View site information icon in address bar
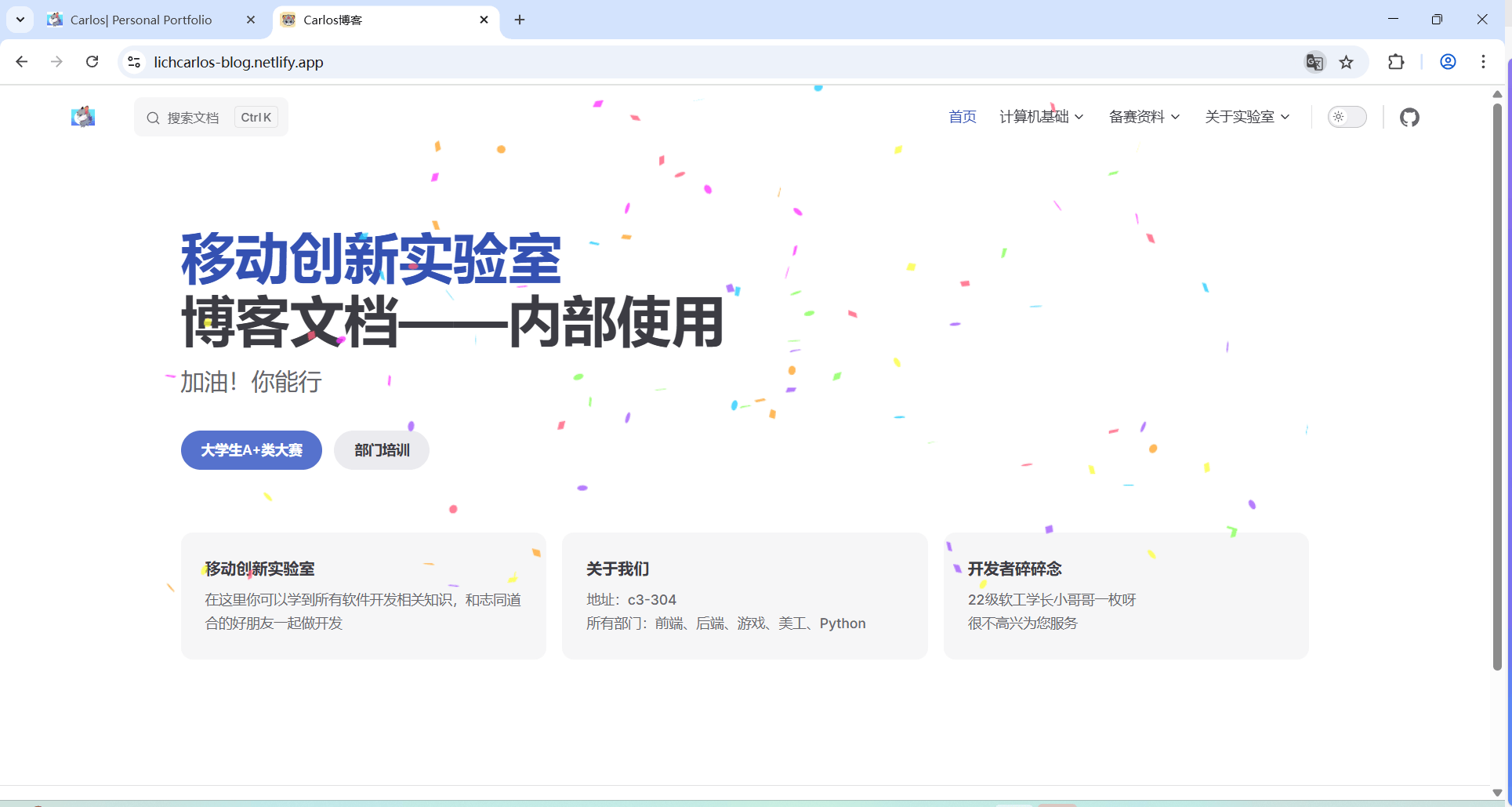 click(x=134, y=62)
